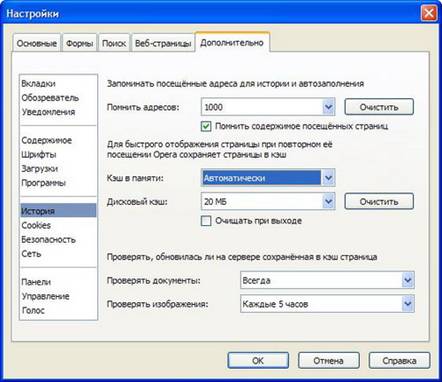Open the Cookies section
This screenshot has height=382, width=442.
pos(36,225)
